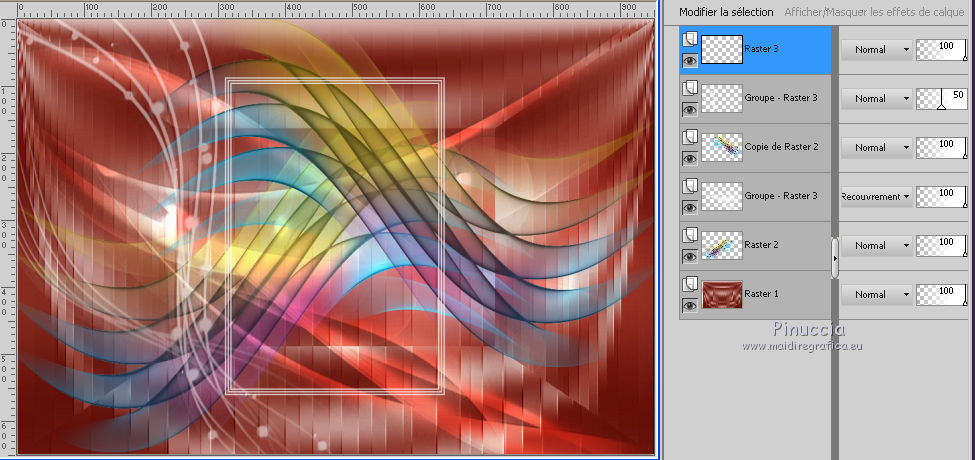Toggle visibility of the Raster 1 layer

690,305
